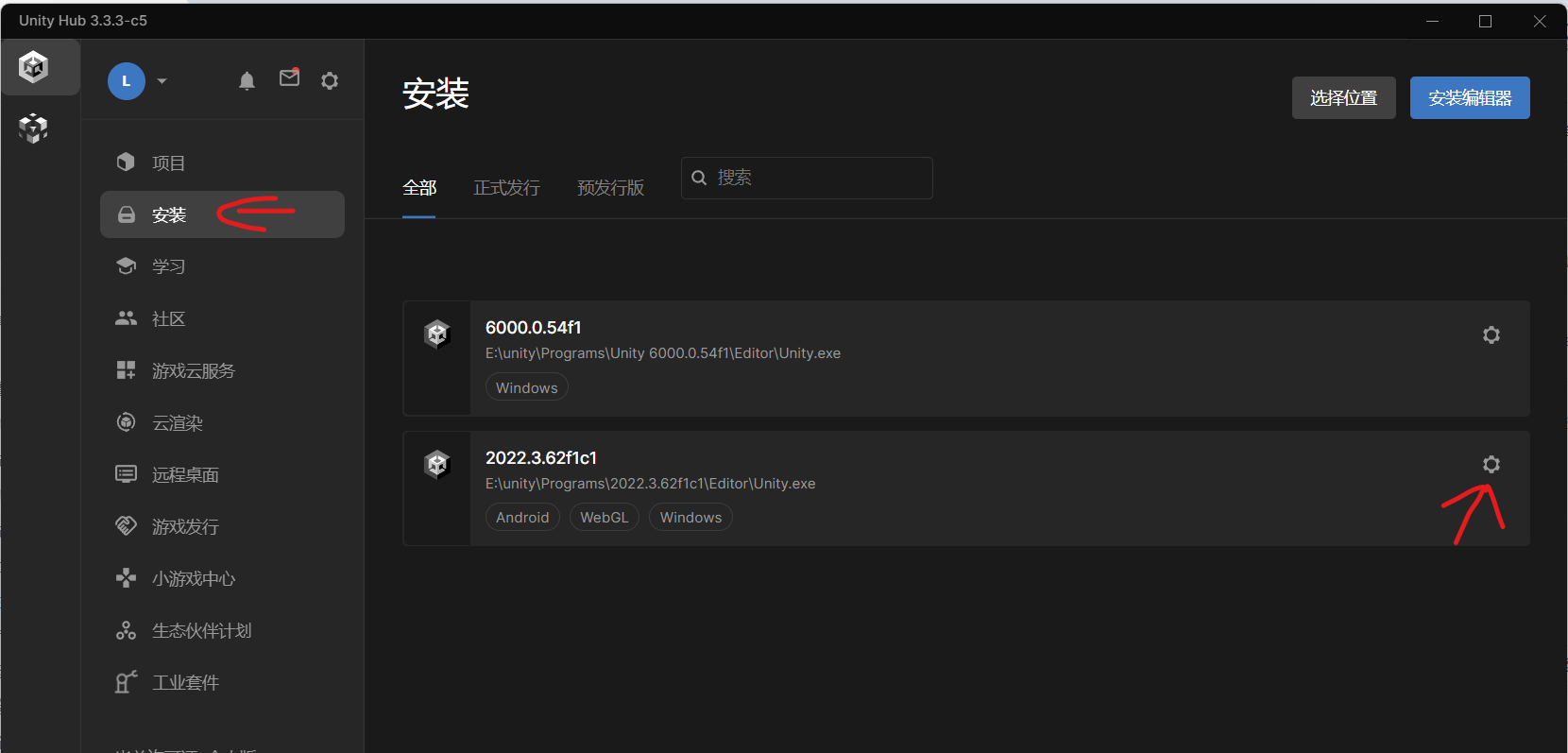Click the 生态伙伴计划 nodes icon
The height and width of the screenshot is (753, 1568).
(x=126, y=630)
